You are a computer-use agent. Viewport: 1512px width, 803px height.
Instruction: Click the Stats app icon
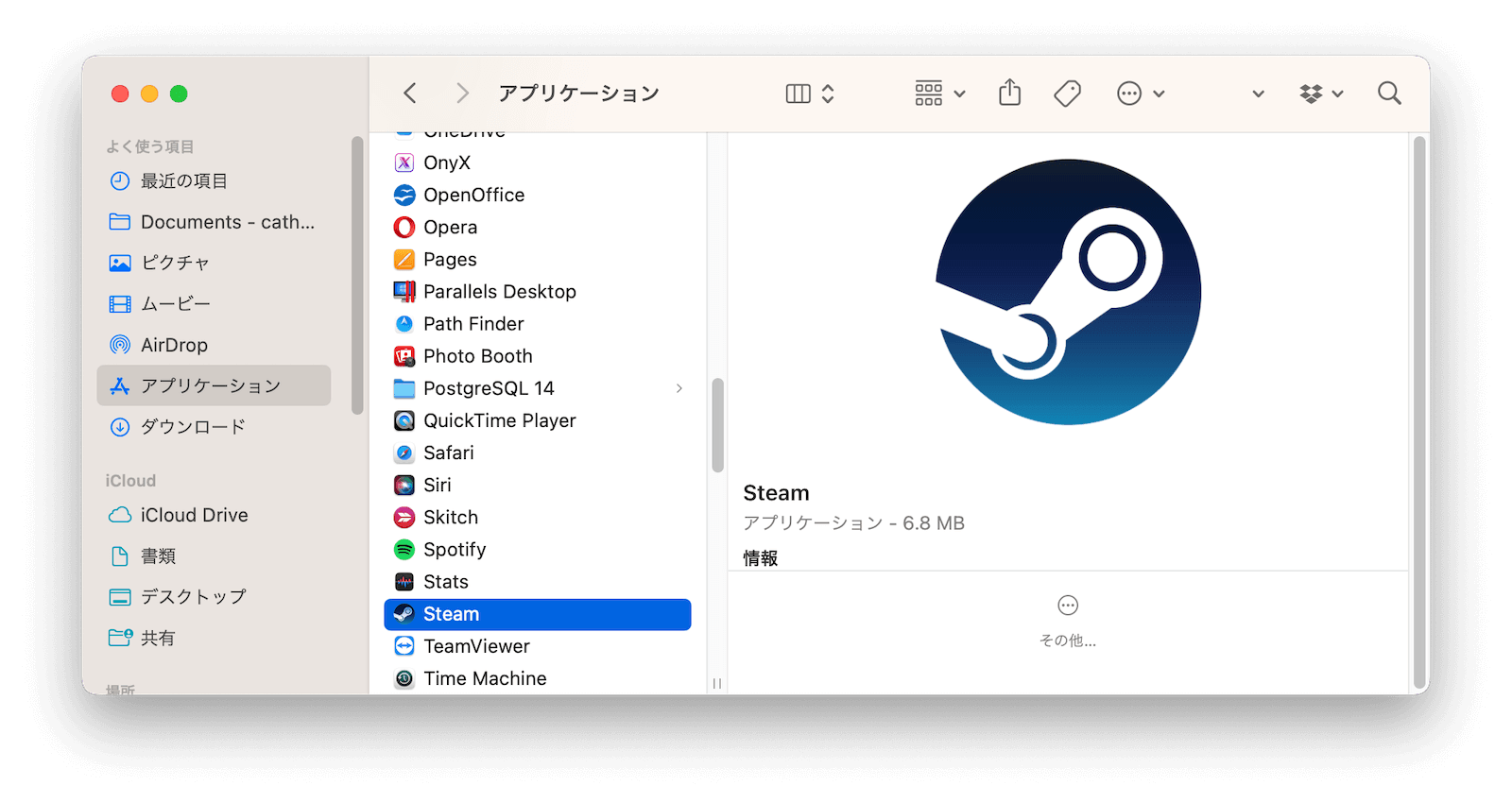(404, 582)
